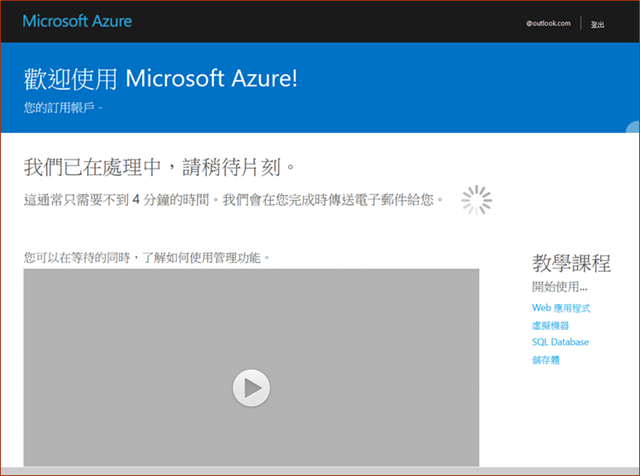Click the 開始使用... text

tap(560, 287)
